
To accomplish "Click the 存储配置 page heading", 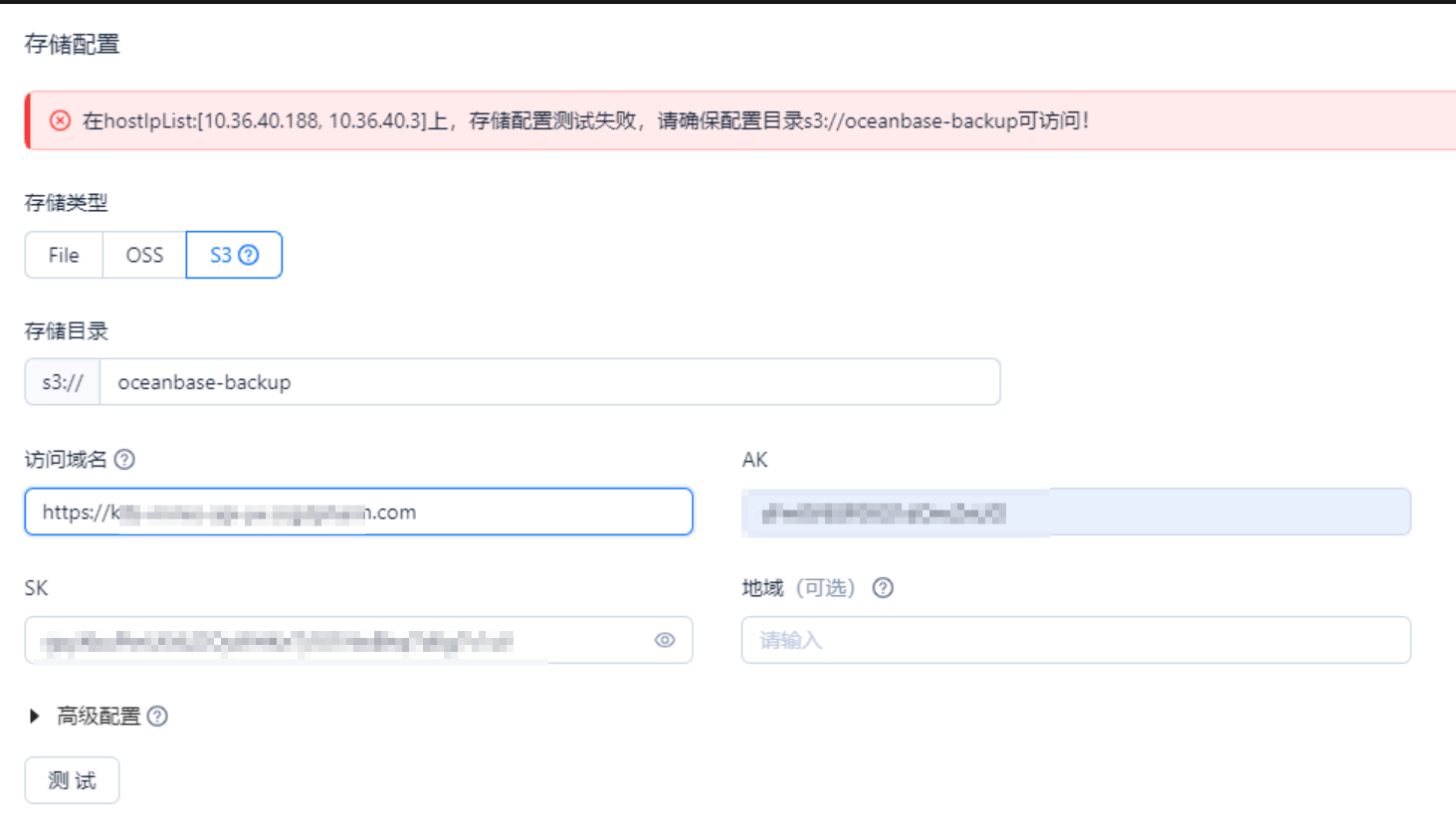I will tap(72, 44).
